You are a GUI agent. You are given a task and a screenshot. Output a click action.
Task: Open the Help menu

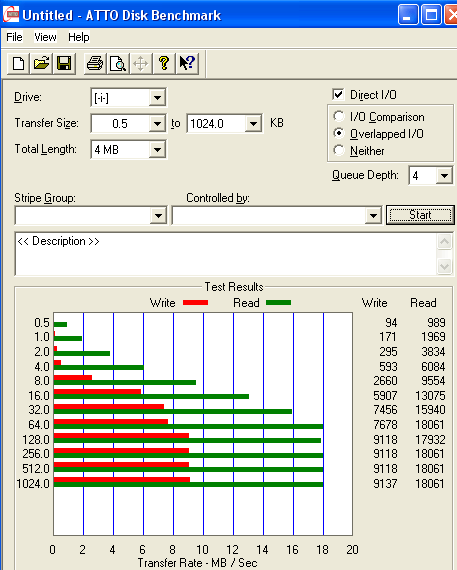tap(79, 37)
